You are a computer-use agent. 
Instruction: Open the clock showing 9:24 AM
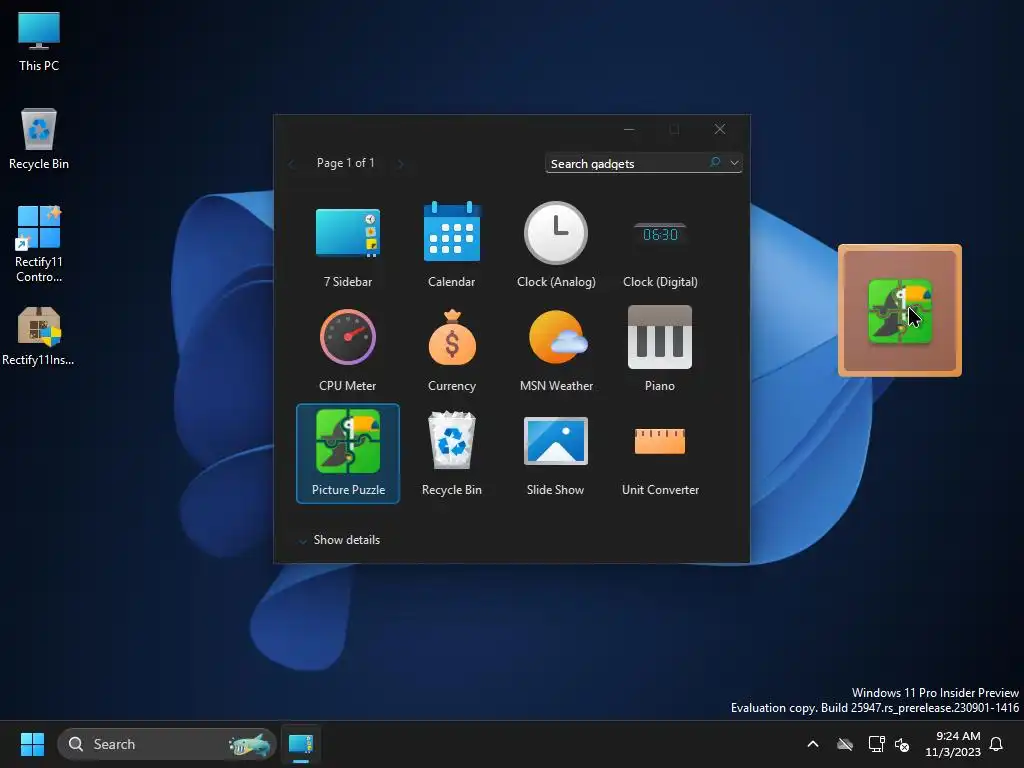coord(953,744)
